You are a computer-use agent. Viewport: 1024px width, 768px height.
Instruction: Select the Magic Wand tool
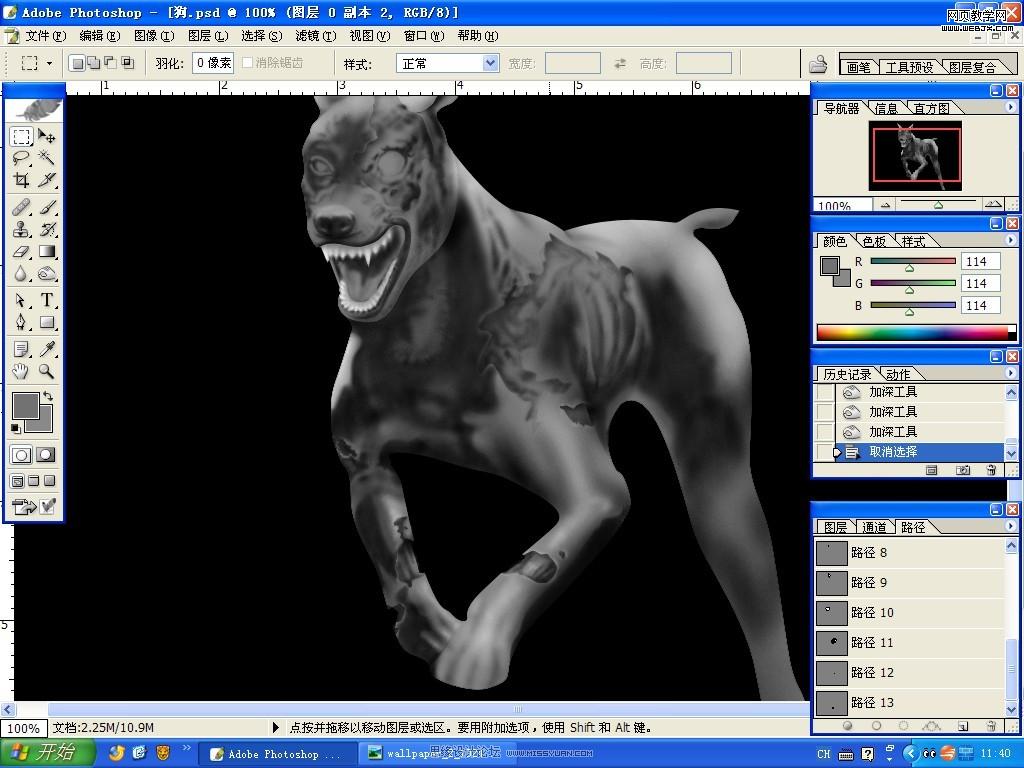(47, 159)
